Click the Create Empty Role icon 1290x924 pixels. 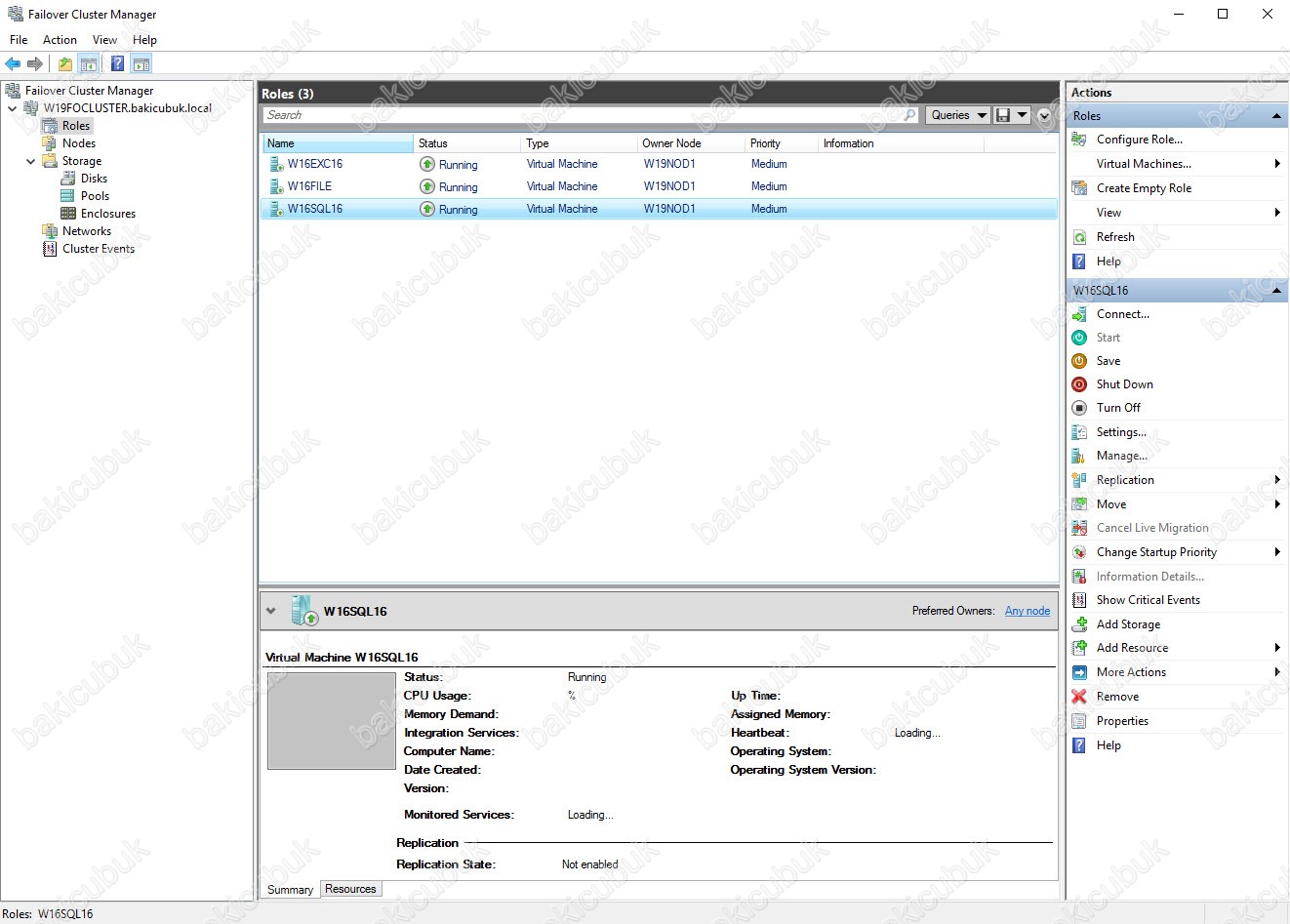pos(1079,188)
